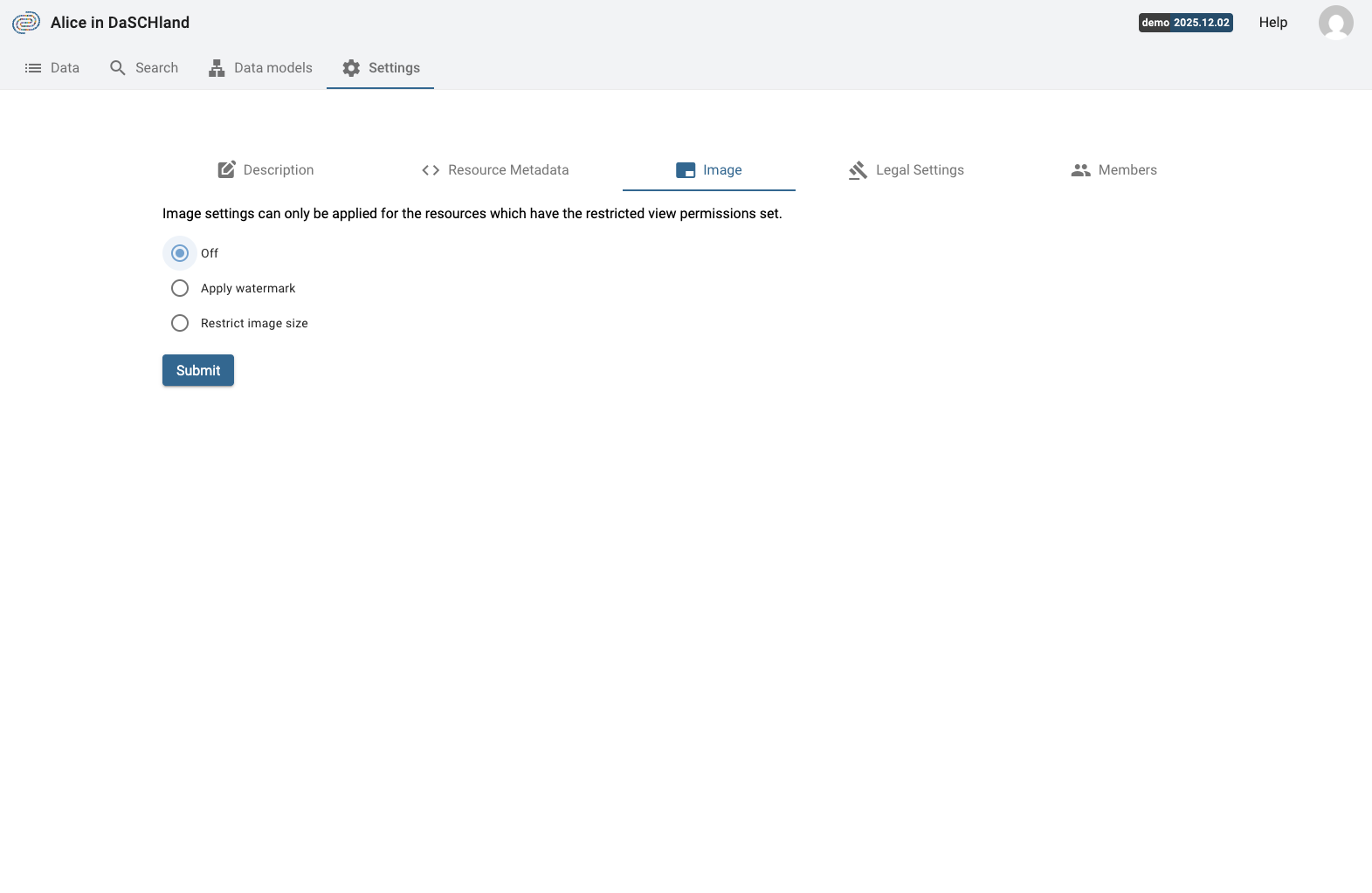Open the Help link
Screen dimensions: 1372x893
pyautogui.click(x=1272, y=23)
